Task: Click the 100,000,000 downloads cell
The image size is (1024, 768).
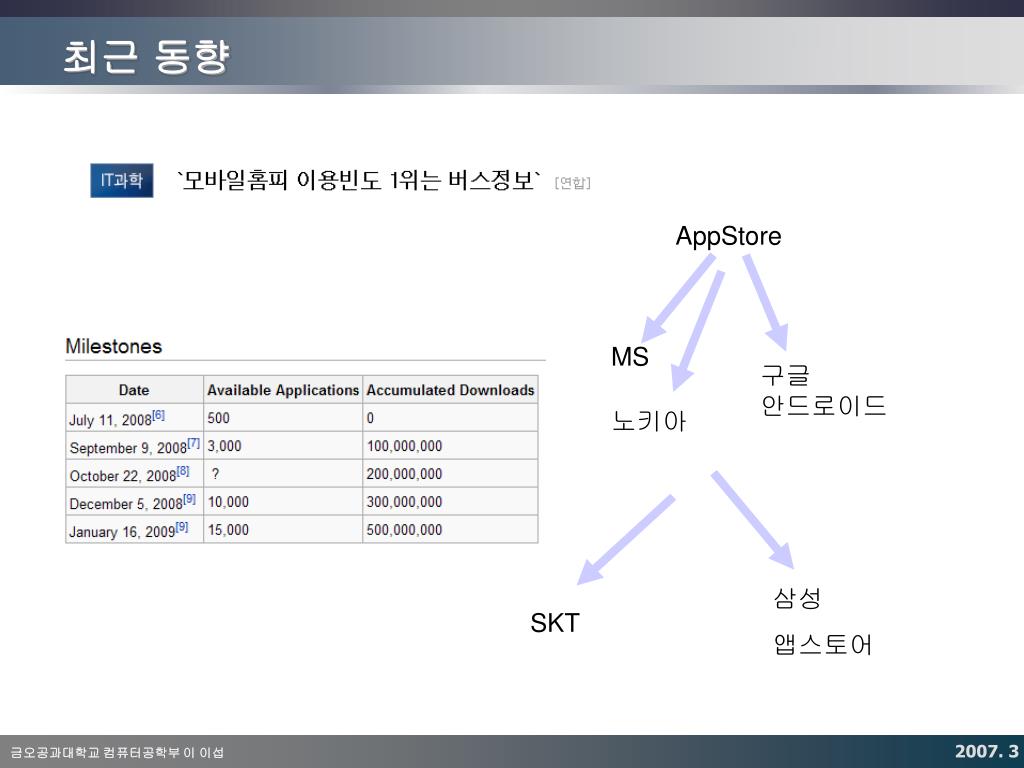Action: (x=450, y=446)
